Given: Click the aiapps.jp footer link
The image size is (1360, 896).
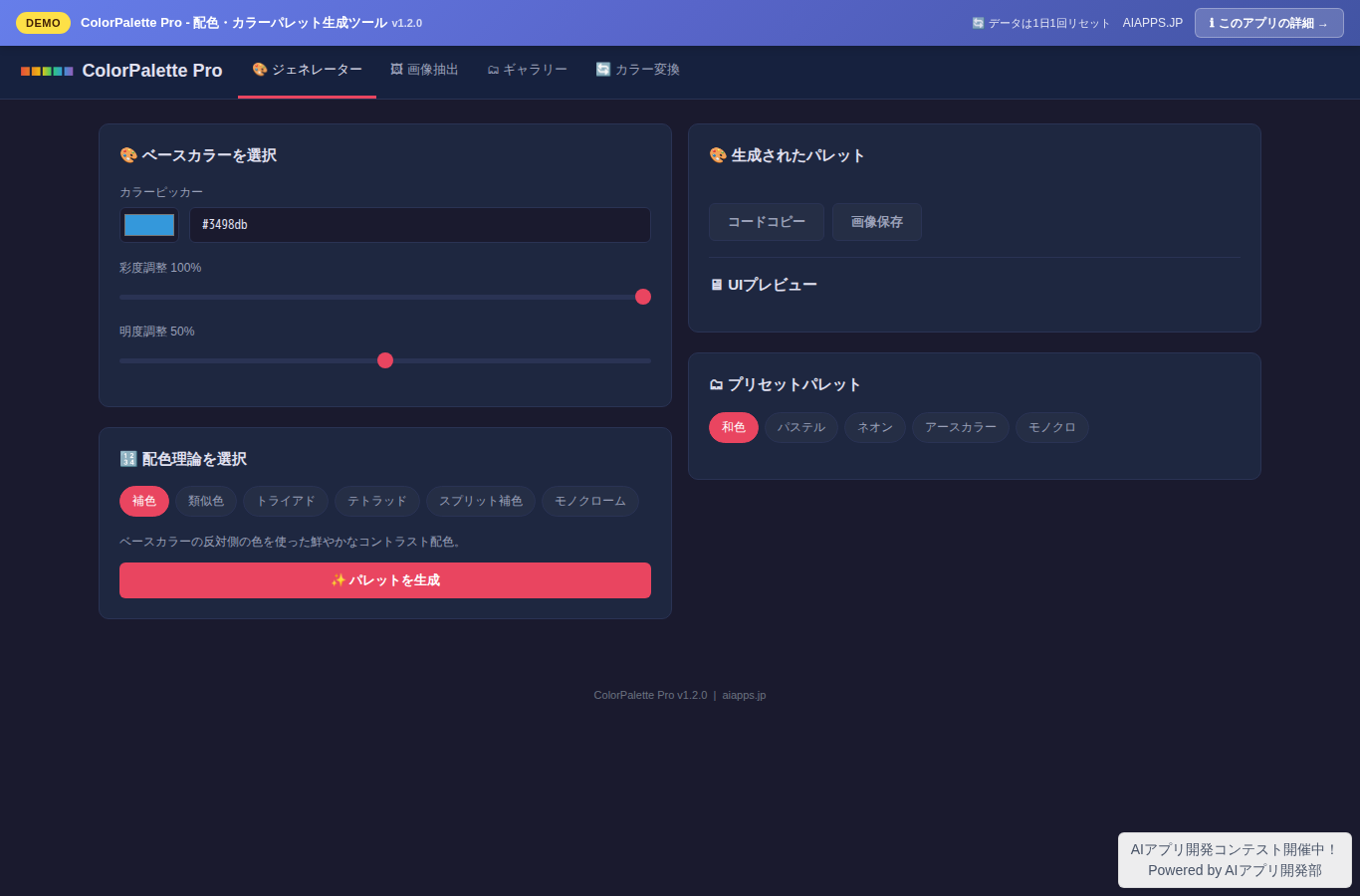Looking at the screenshot, I should point(744,695).
